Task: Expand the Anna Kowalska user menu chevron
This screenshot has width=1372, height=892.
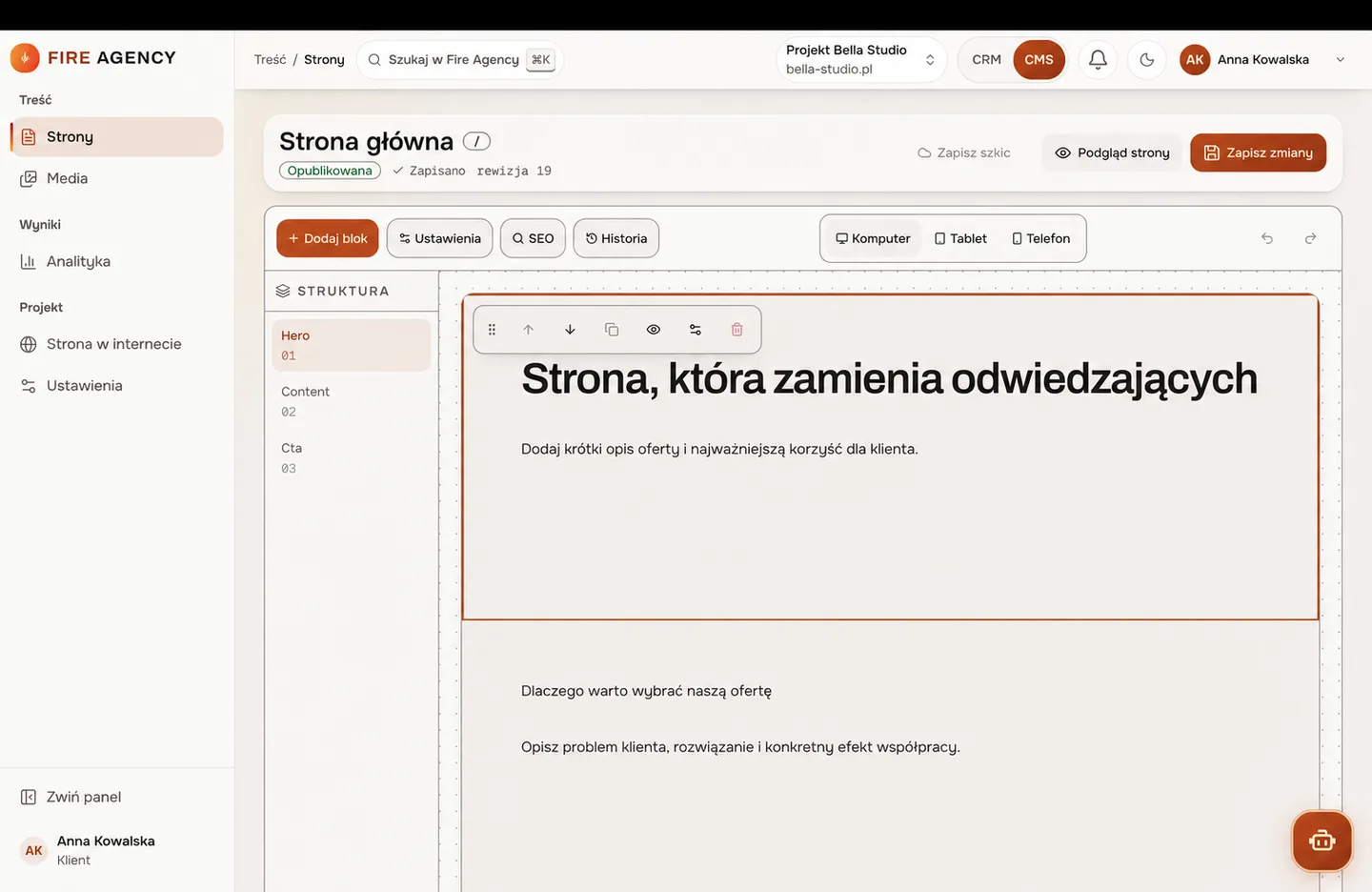Action: click(1340, 59)
